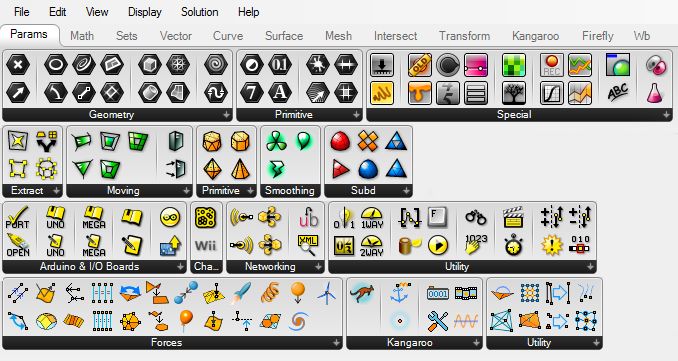Select the clapperboard frame rate icon
The image size is (678, 361).
[513, 217]
